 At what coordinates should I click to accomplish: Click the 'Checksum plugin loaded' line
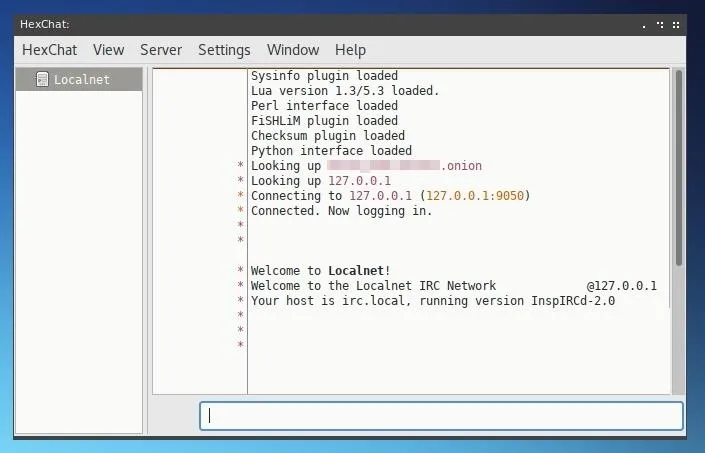click(328, 136)
